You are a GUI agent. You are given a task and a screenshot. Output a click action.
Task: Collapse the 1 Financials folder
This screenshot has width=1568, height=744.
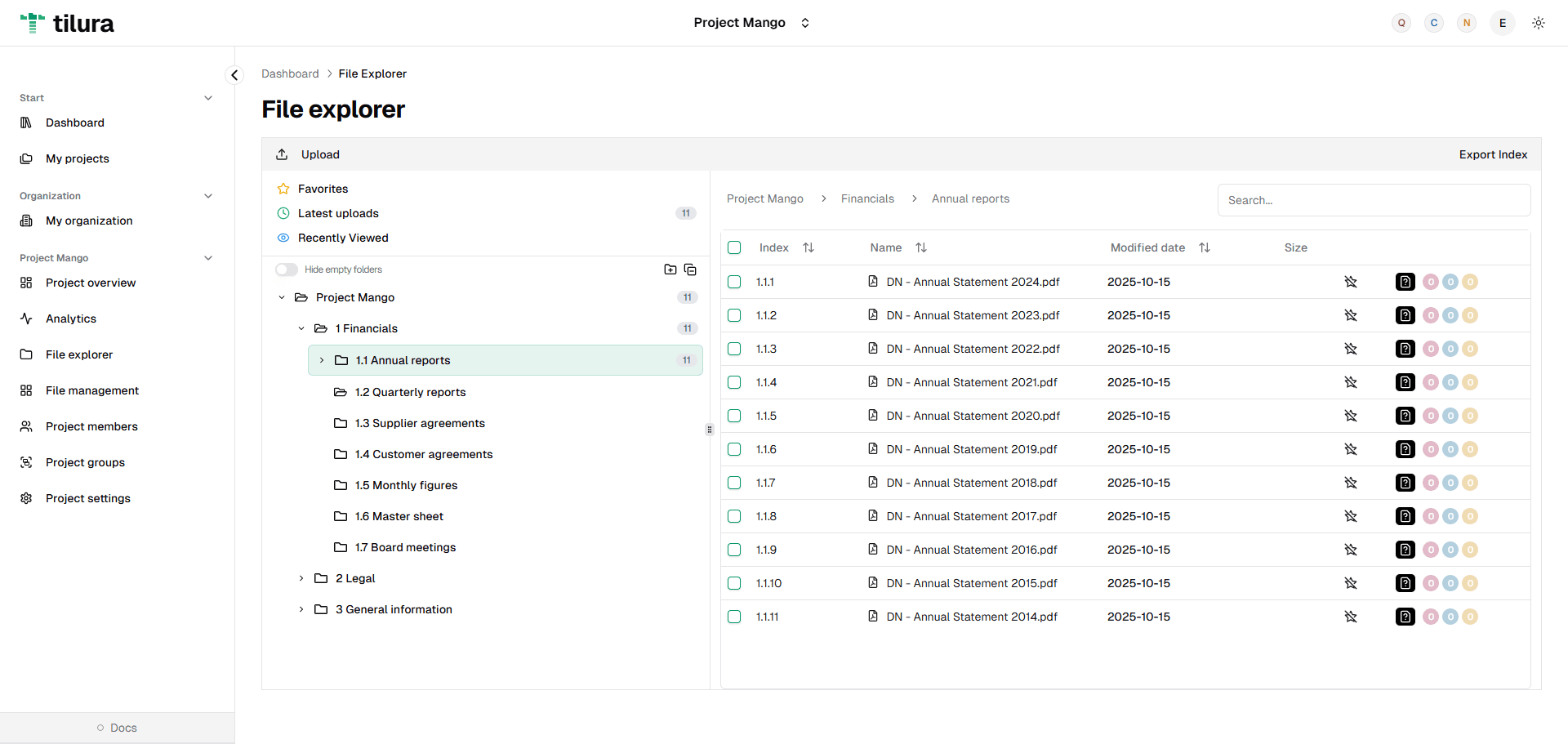tap(301, 328)
